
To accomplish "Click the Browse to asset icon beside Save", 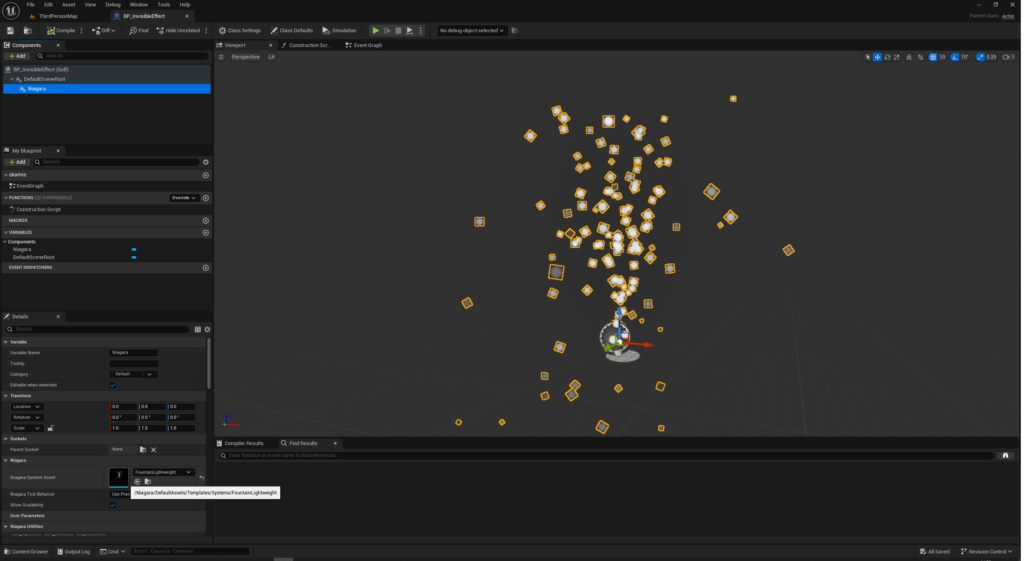I will click(x=27, y=31).
